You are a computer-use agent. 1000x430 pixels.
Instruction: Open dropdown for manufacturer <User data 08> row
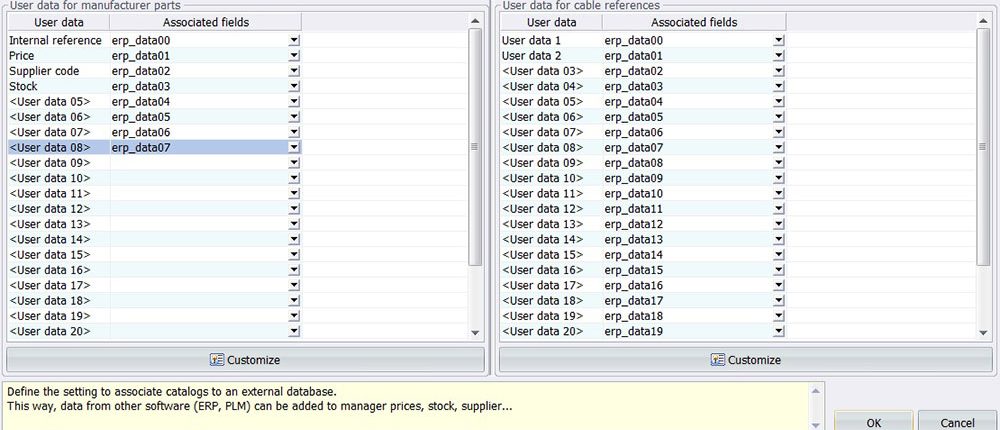click(294, 147)
